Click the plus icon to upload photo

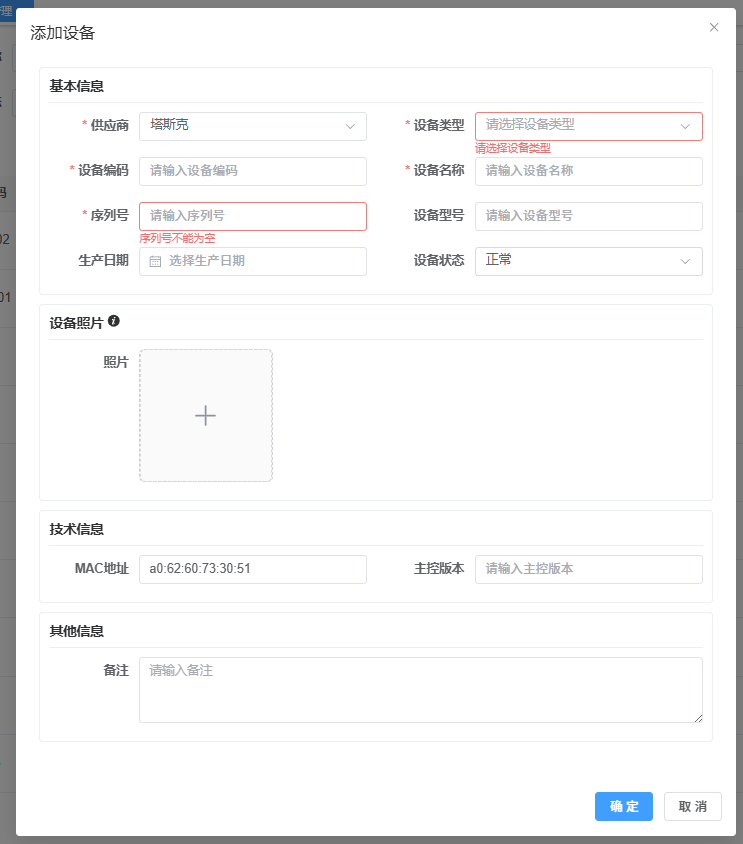(x=205, y=415)
